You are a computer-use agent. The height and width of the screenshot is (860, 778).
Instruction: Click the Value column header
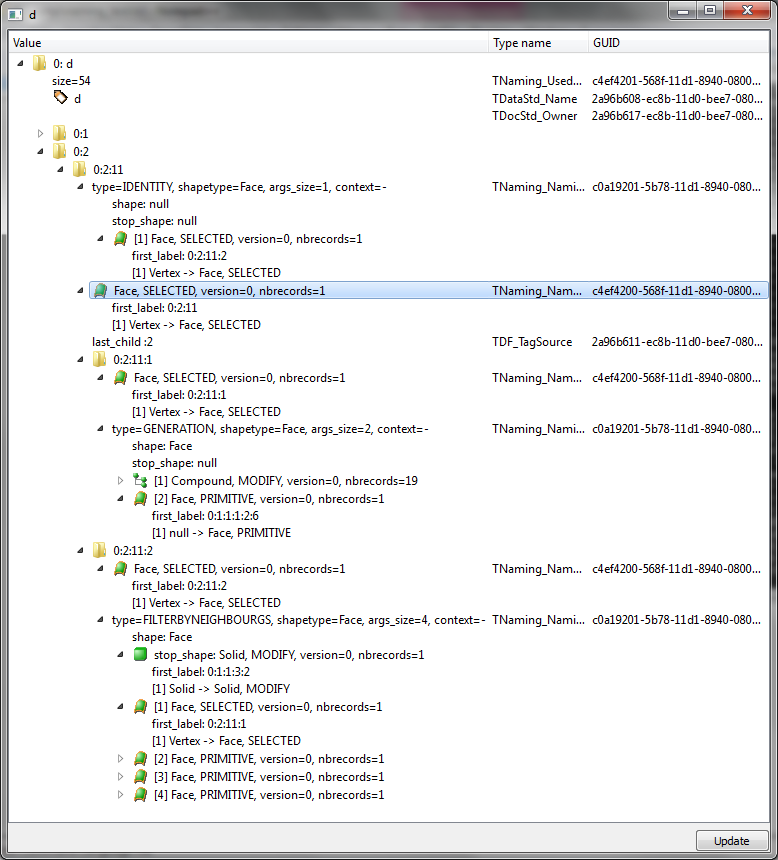249,43
